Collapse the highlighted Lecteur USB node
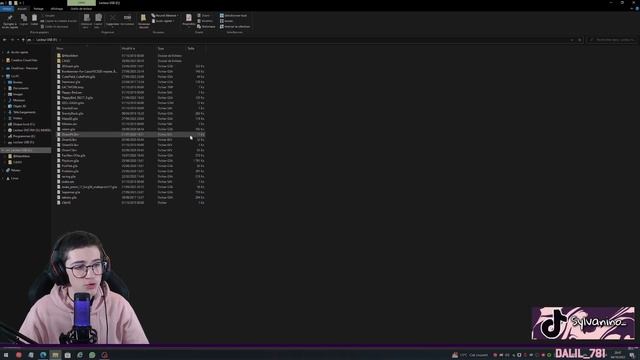 [x=3, y=150]
